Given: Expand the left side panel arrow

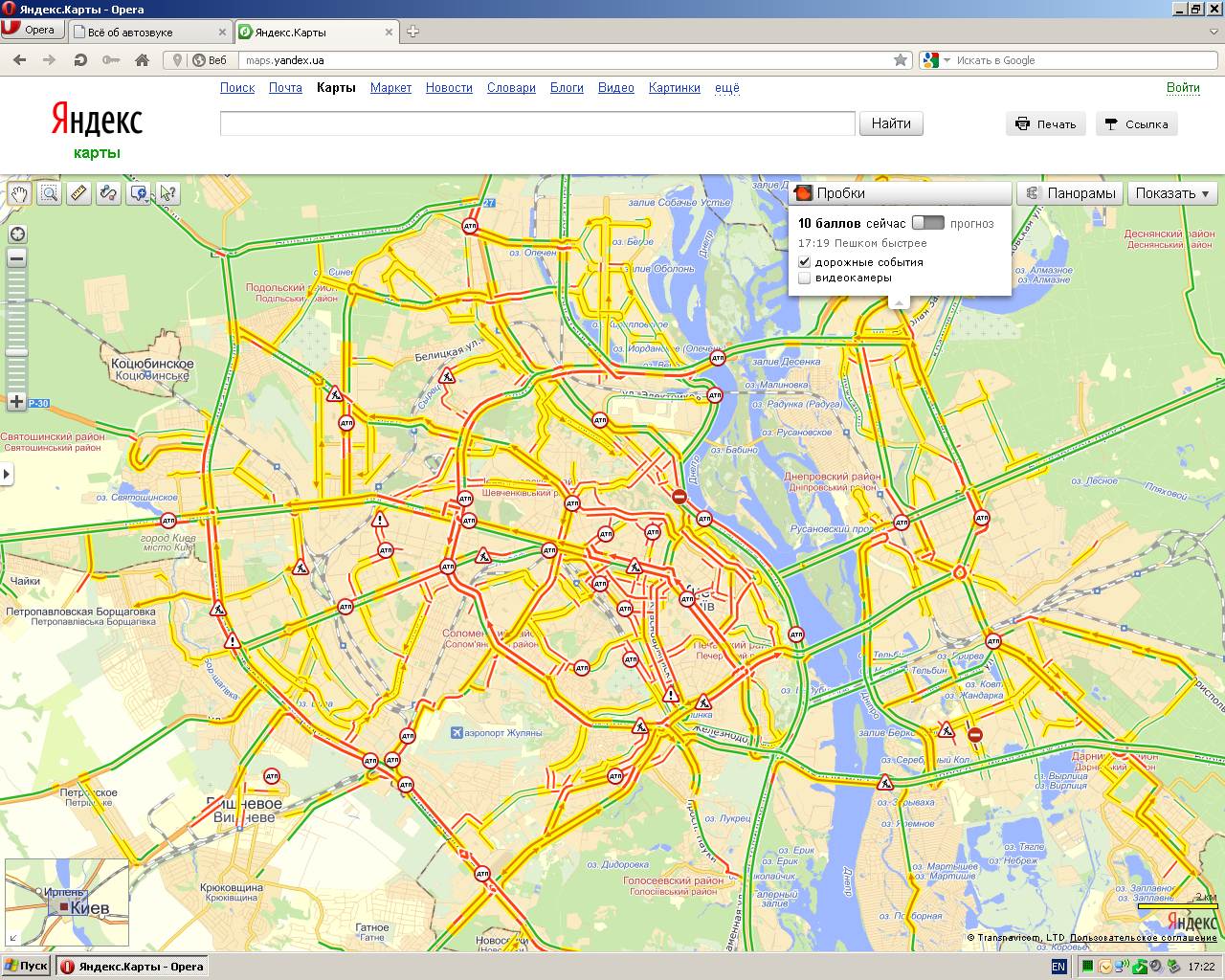Looking at the screenshot, I should pyautogui.click(x=7, y=474).
